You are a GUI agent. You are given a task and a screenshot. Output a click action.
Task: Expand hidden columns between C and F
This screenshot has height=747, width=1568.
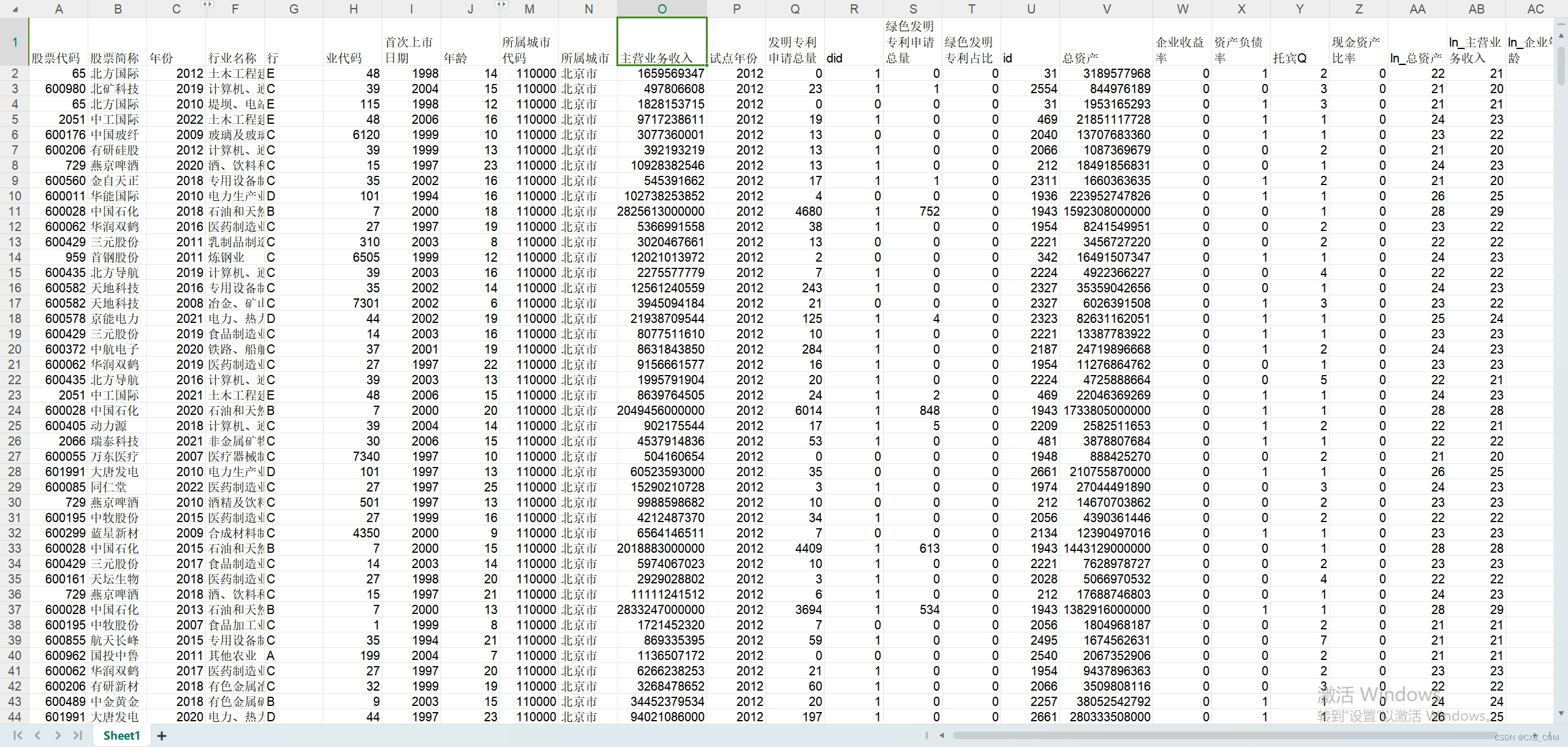pos(207,4)
